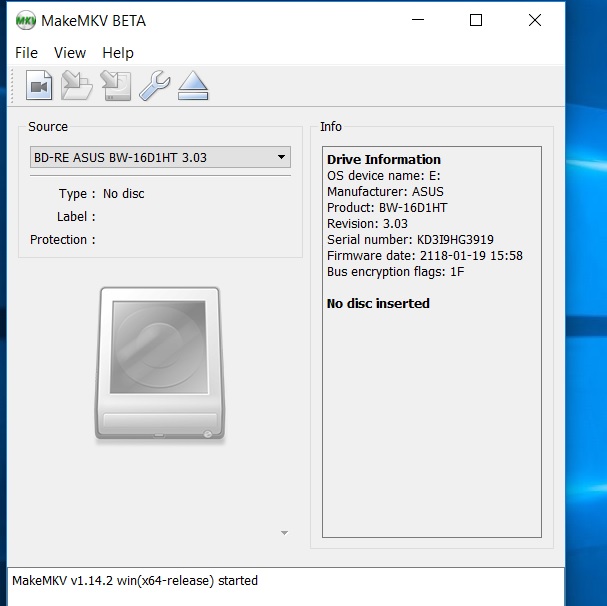Click the toolbar drag handle

pyautogui.click(x=12, y=86)
